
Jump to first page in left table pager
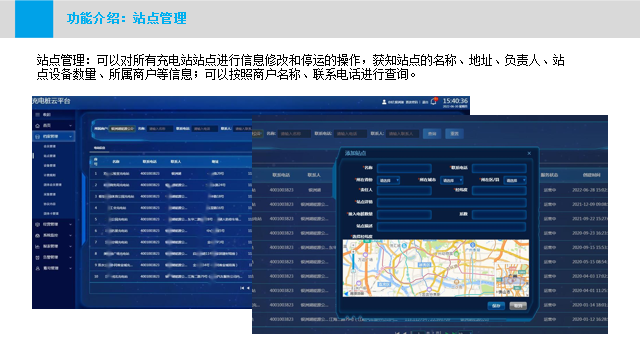click(242, 288)
